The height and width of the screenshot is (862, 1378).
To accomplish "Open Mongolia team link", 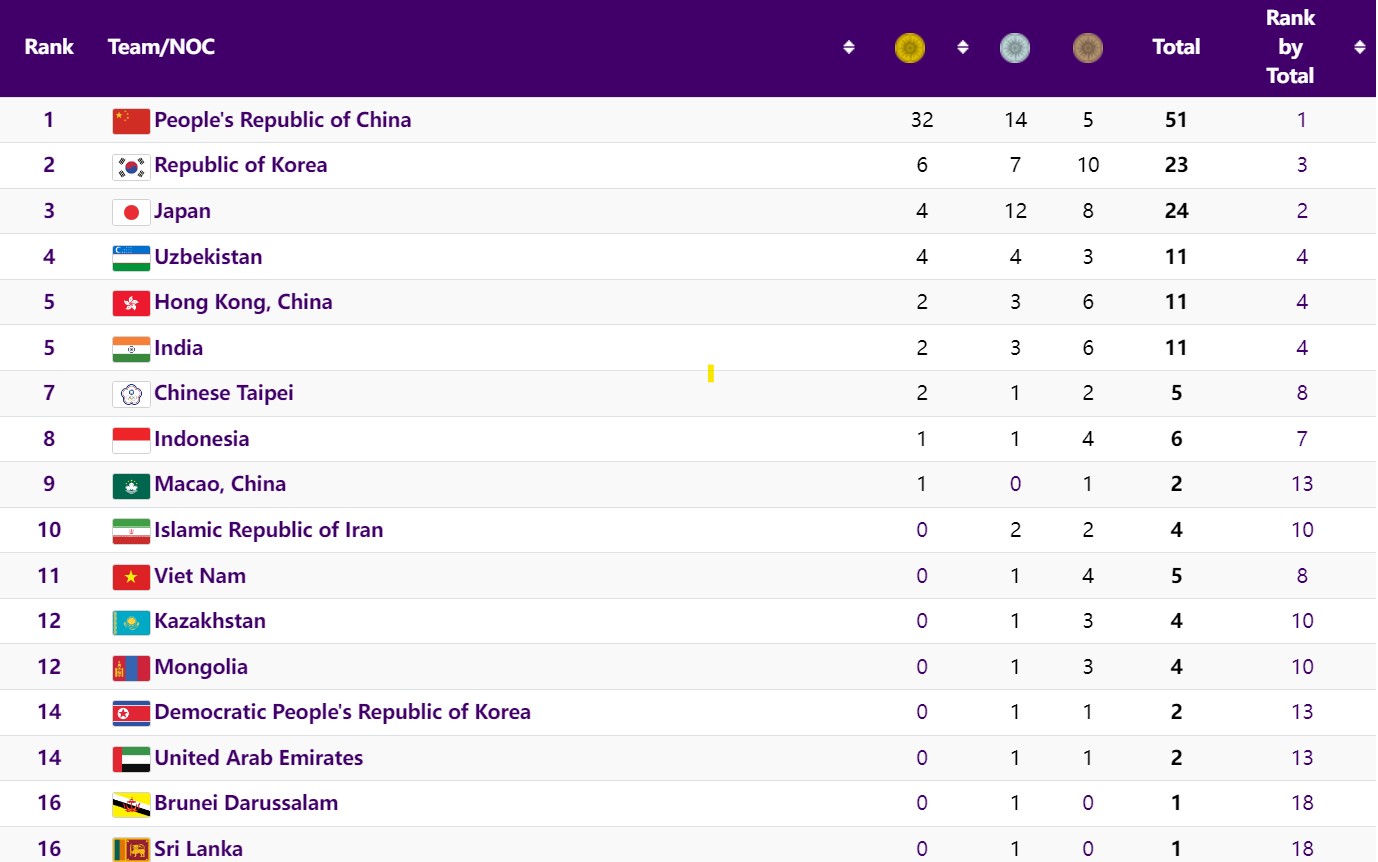I will pos(201,667).
